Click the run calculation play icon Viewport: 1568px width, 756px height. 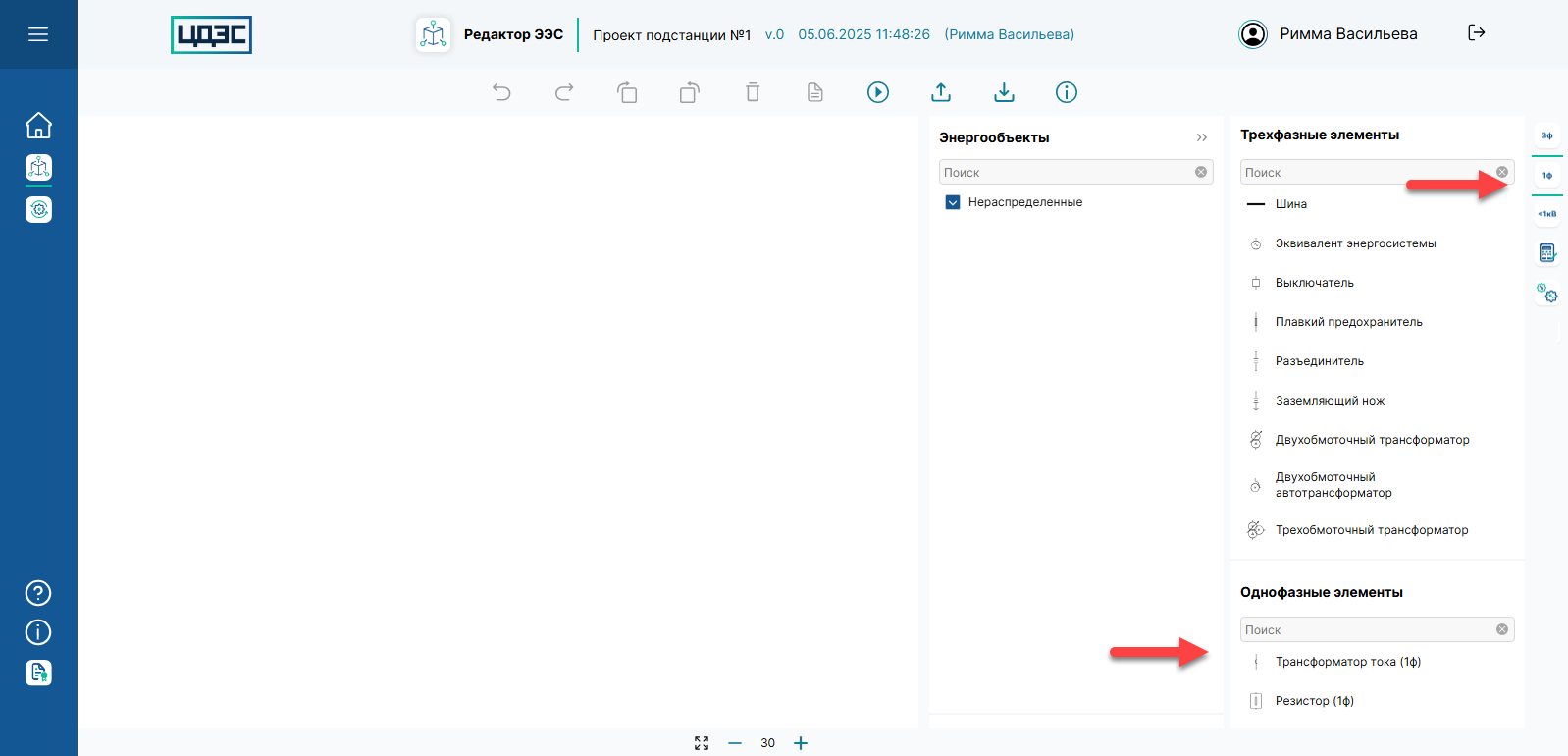[x=878, y=92]
